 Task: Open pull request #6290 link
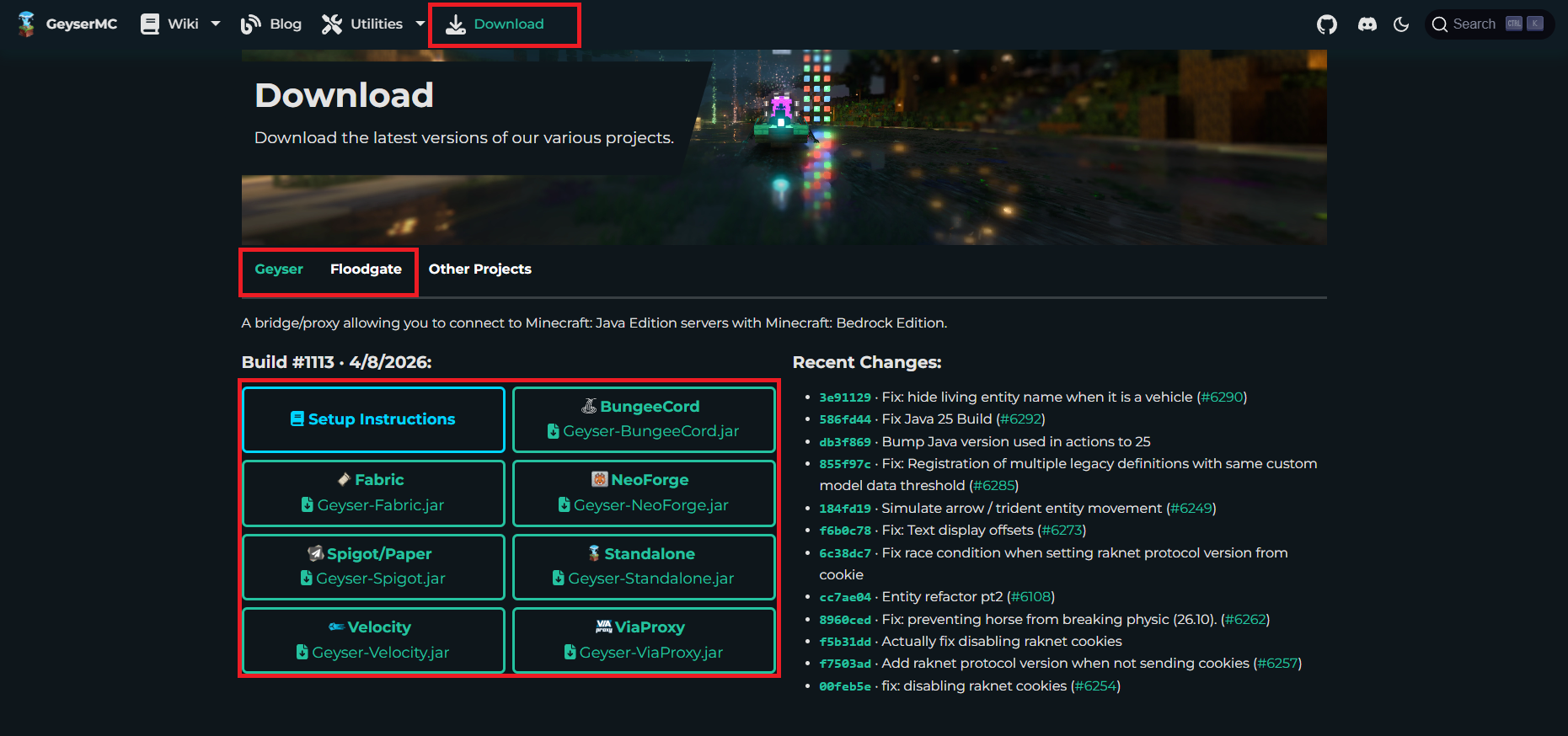point(1222,397)
